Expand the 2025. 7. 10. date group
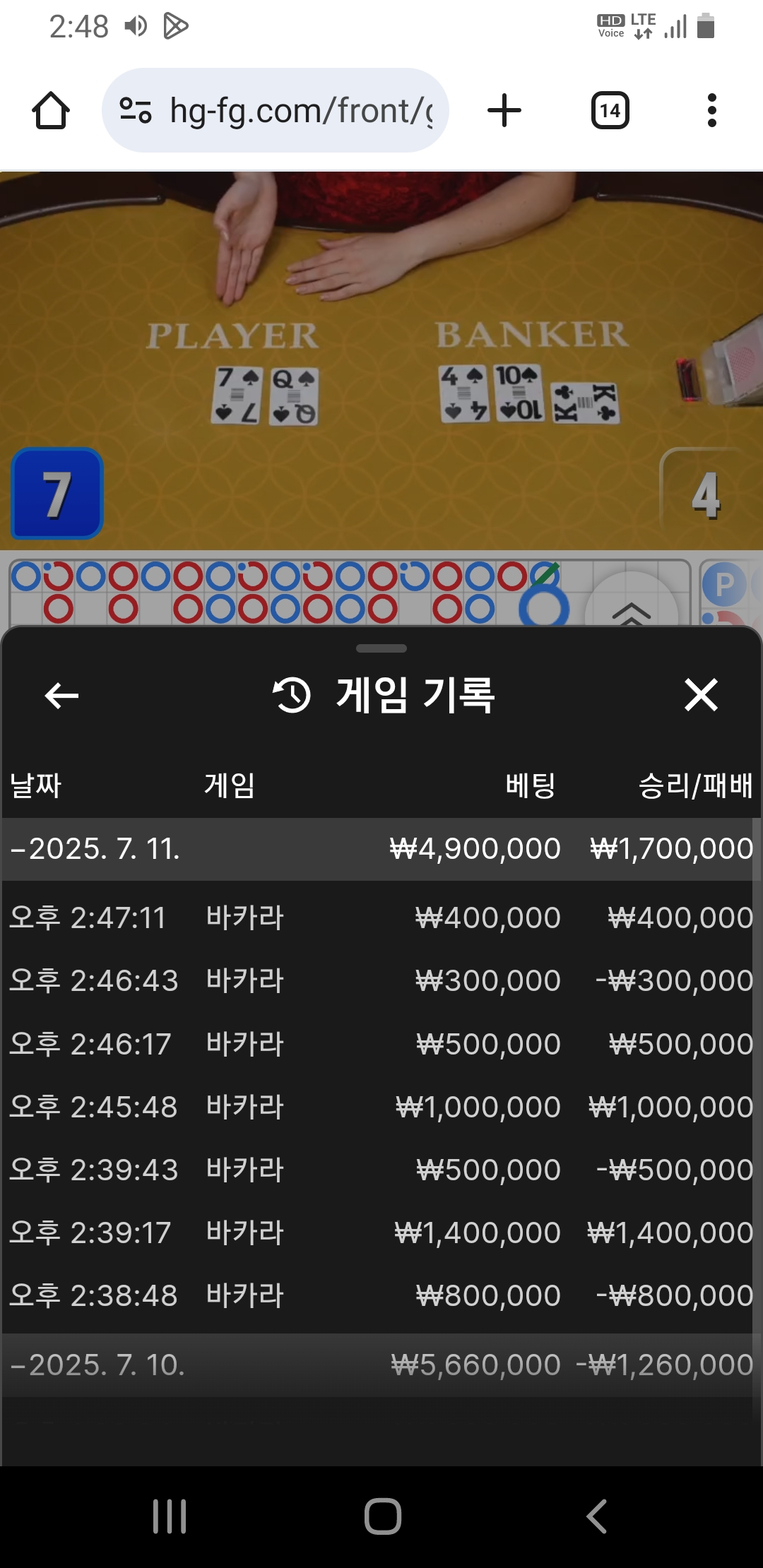The width and height of the screenshot is (763, 1568). (381, 1365)
